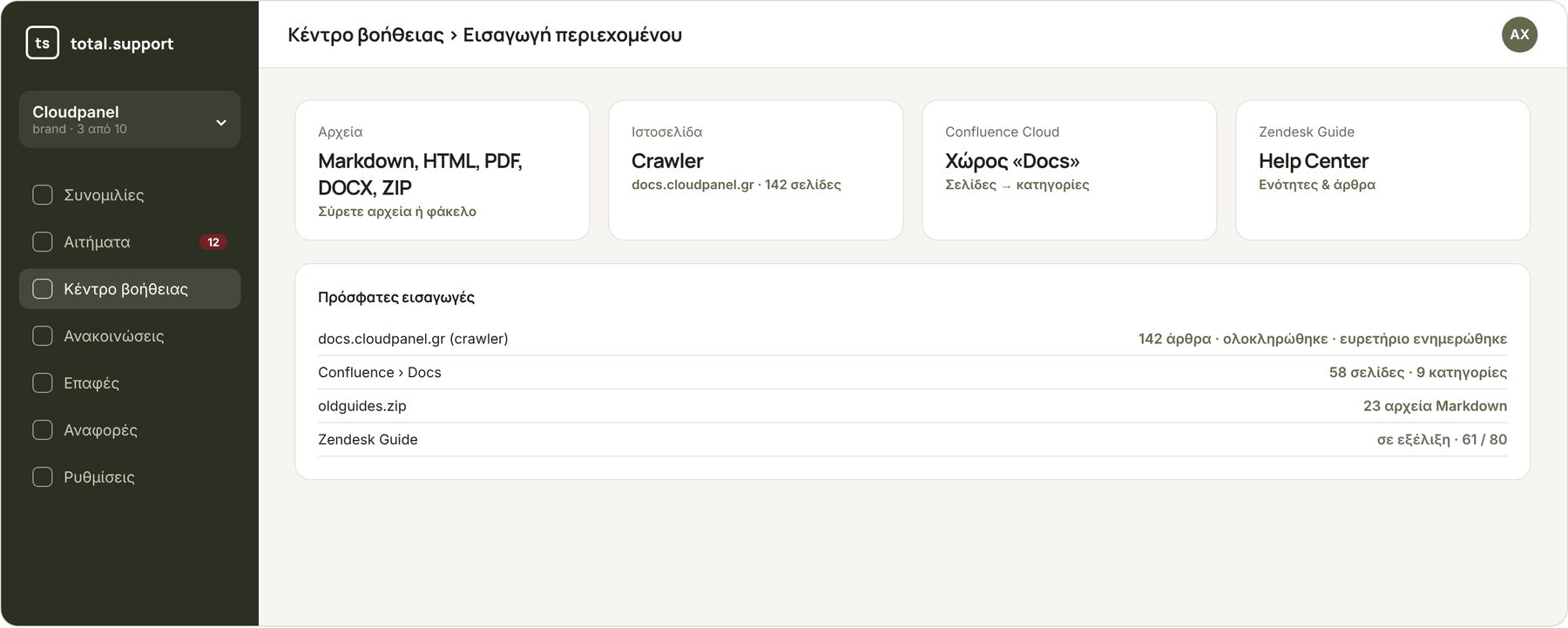Click the icon beside Ανακοινώσεις
1568x628 pixels.
(43, 336)
